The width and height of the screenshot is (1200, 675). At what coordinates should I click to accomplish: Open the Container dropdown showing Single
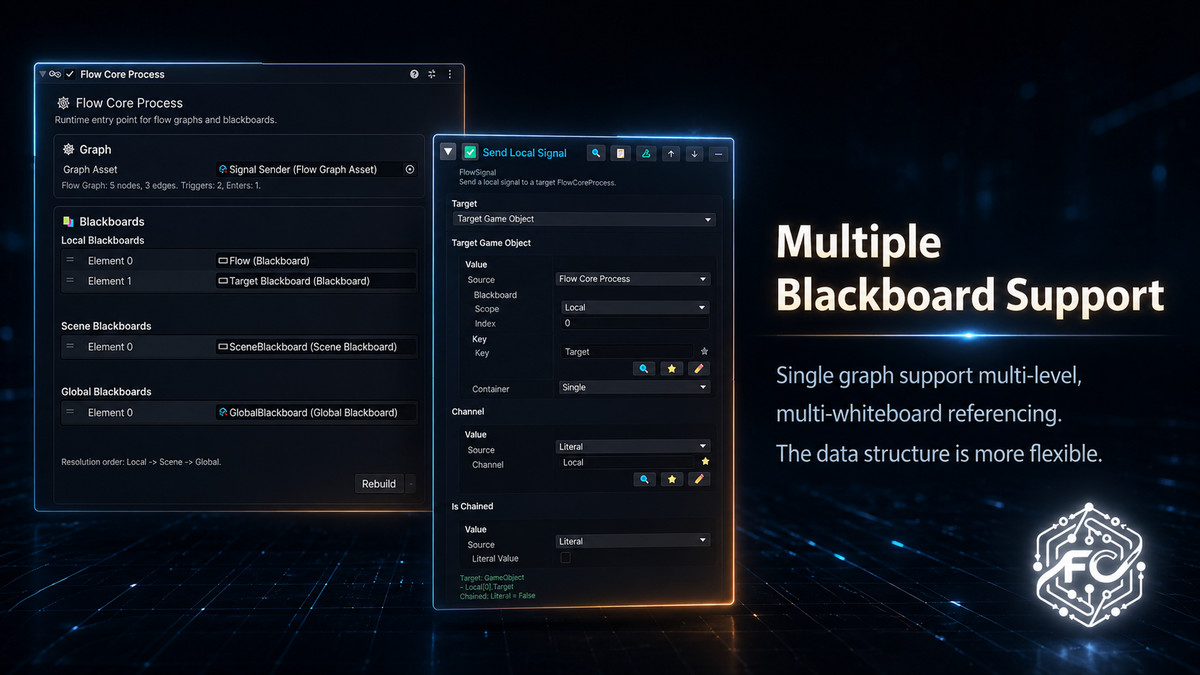tap(635, 387)
